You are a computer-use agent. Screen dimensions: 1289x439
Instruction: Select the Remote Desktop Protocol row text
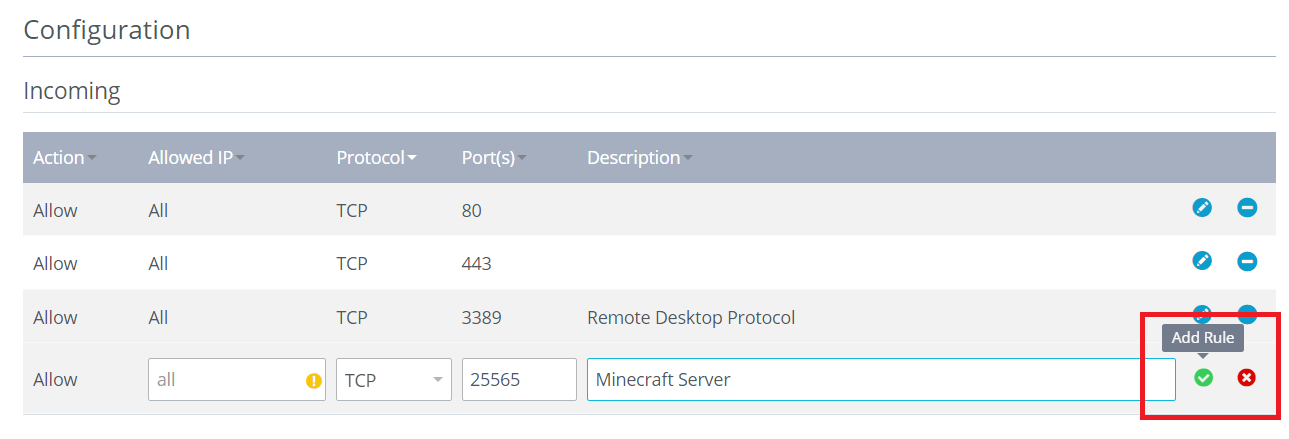click(x=691, y=318)
